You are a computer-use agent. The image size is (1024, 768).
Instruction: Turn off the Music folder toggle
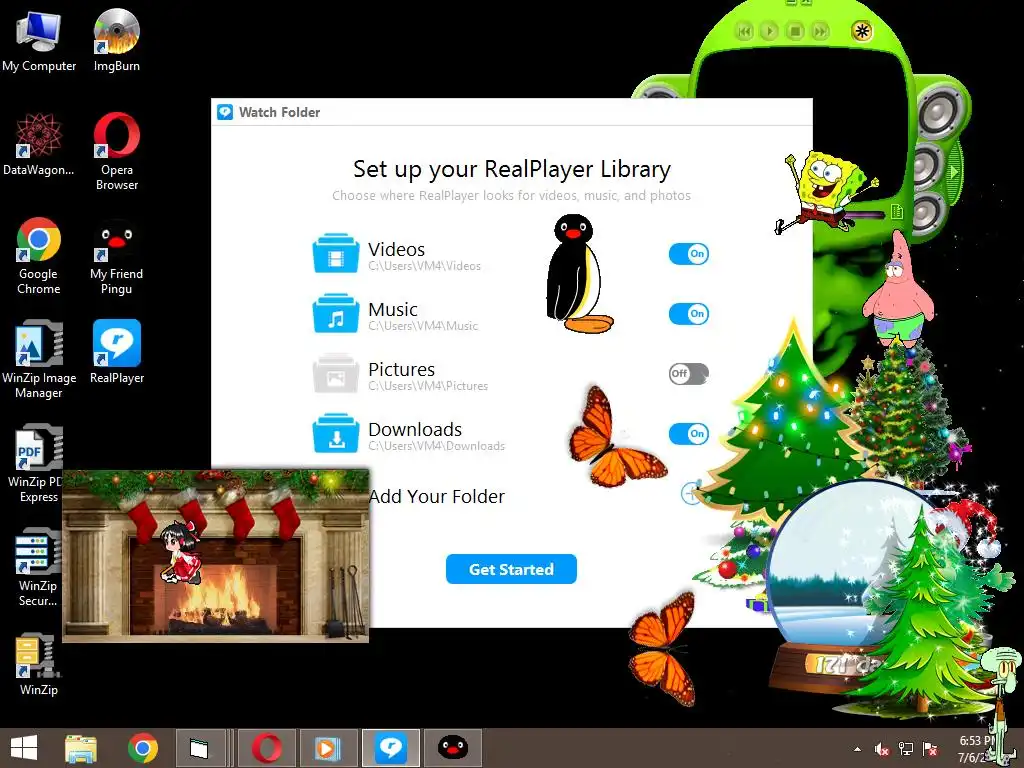[688, 313]
